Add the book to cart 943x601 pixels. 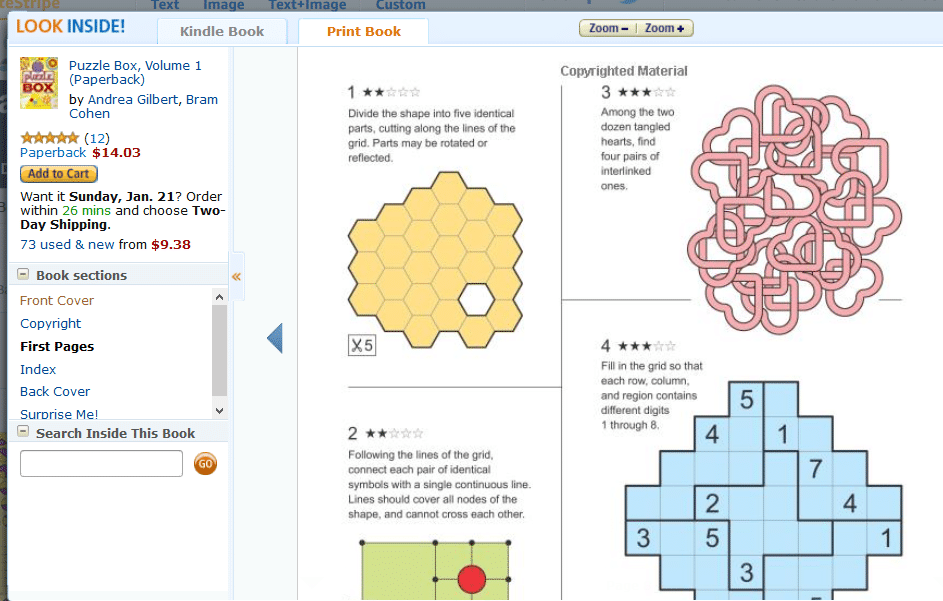pyautogui.click(x=59, y=174)
